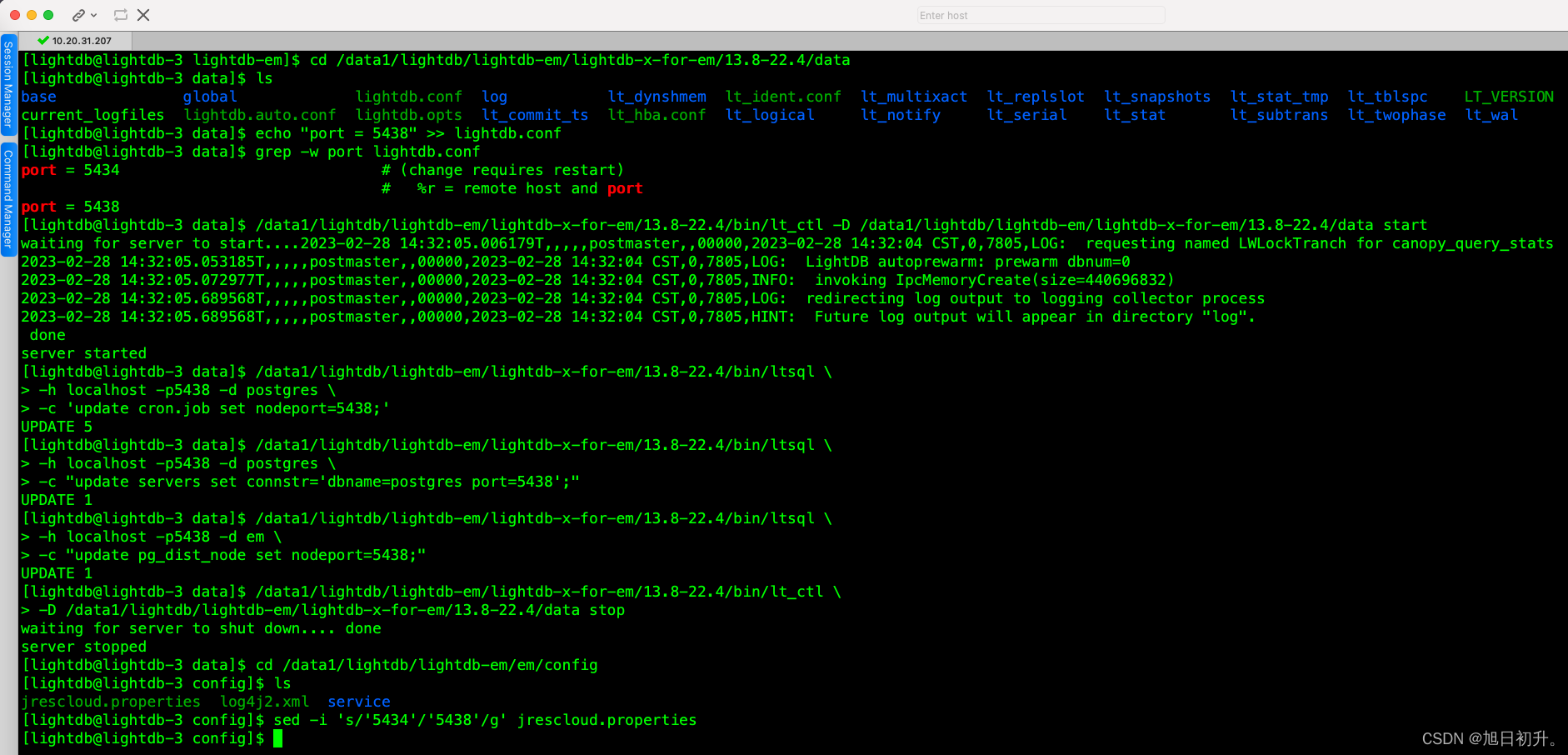Click 'lt_notify' directory name
This screenshot has height=755, width=1568.
tap(901, 115)
